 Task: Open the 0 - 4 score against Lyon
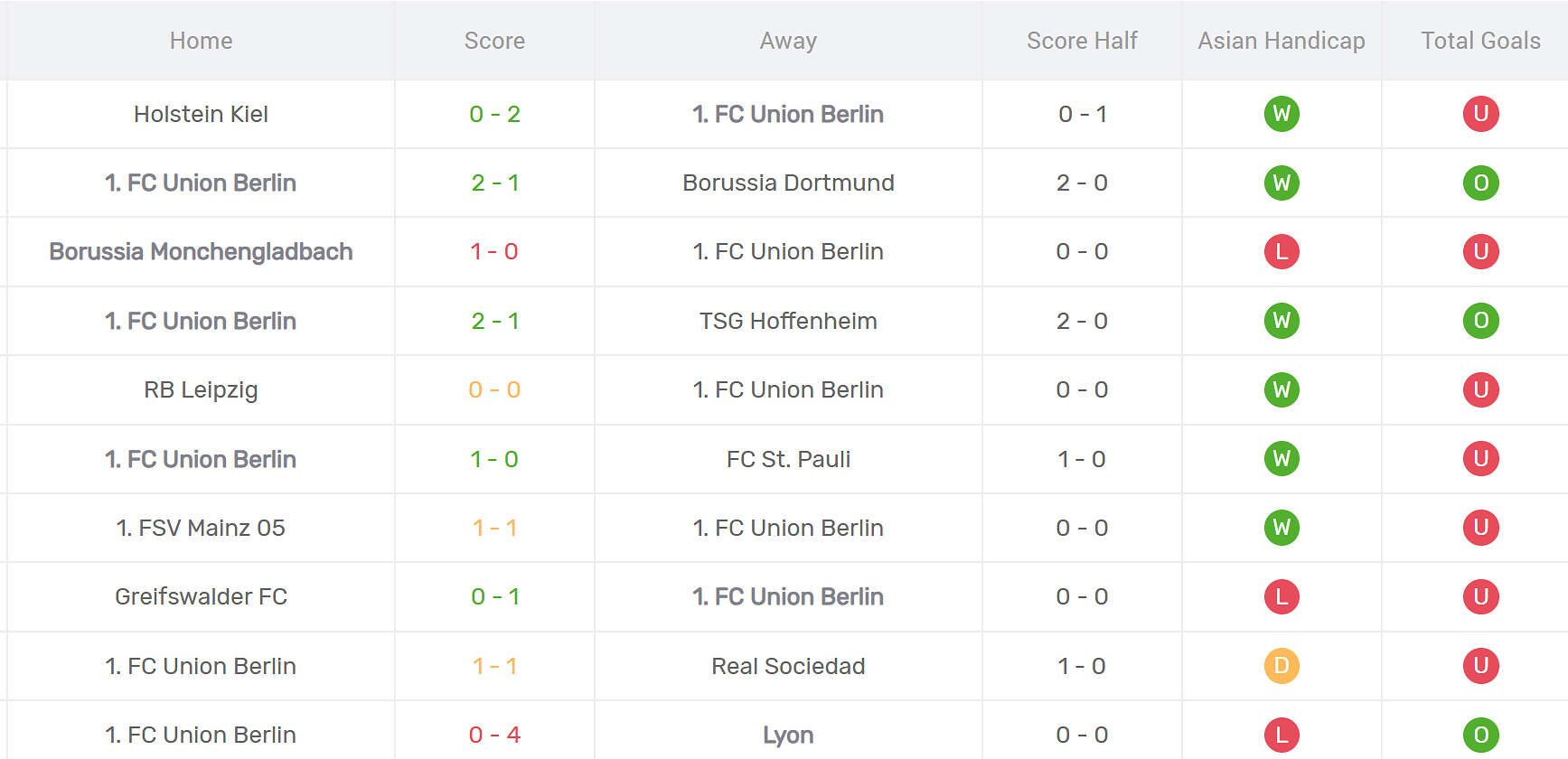(x=494, y=735)
